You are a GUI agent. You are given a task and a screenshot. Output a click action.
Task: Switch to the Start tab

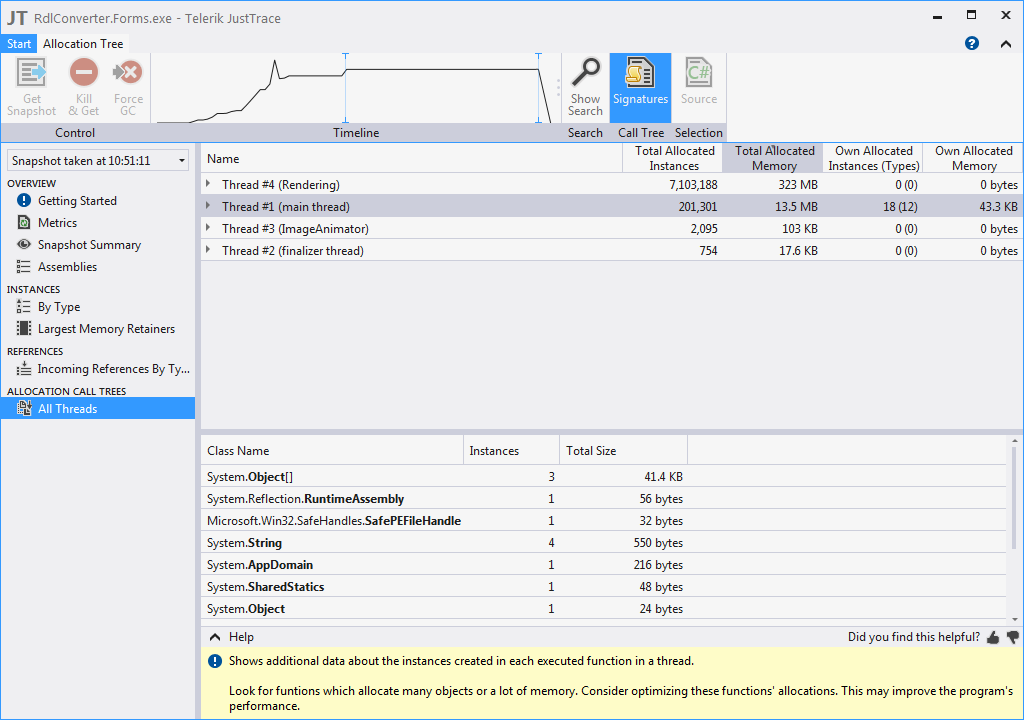(19, 44)
